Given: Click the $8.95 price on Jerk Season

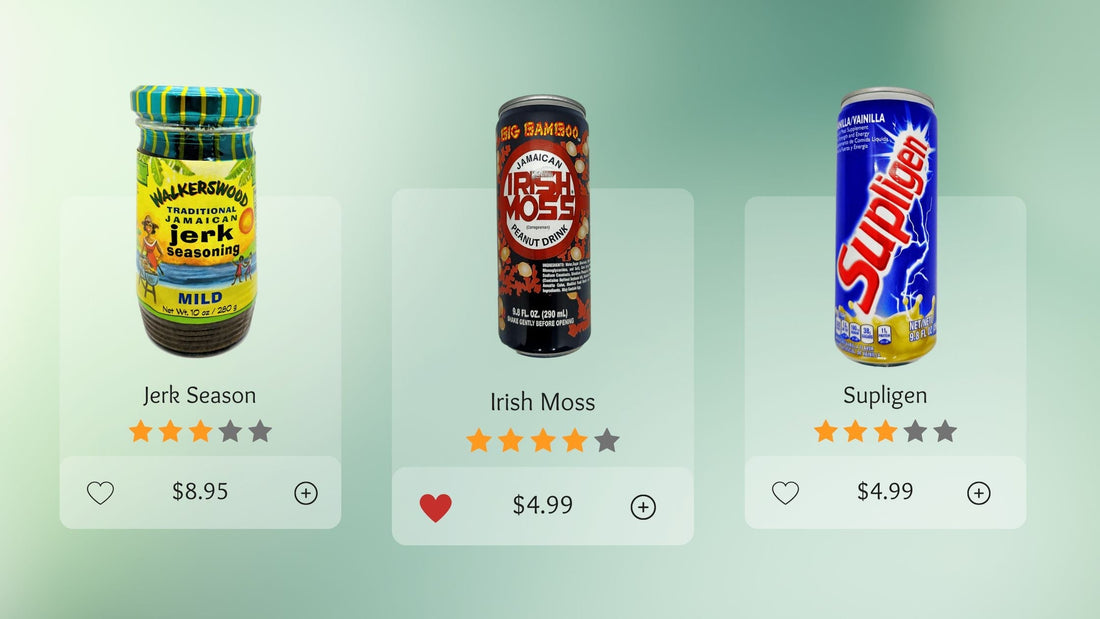Looking at the screenshot, I should tap(200, 491).
